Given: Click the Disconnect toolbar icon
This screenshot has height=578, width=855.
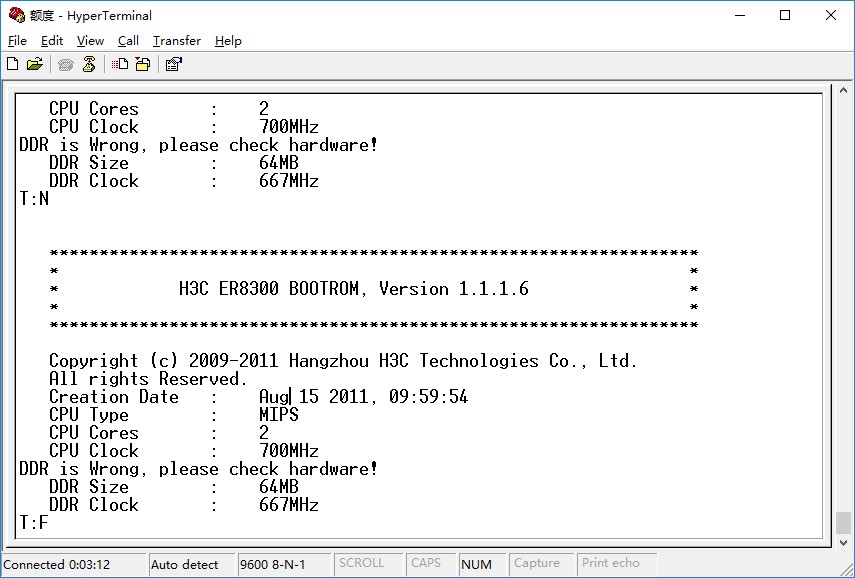Looking at the screenshot, I should (x=89, y=64).
